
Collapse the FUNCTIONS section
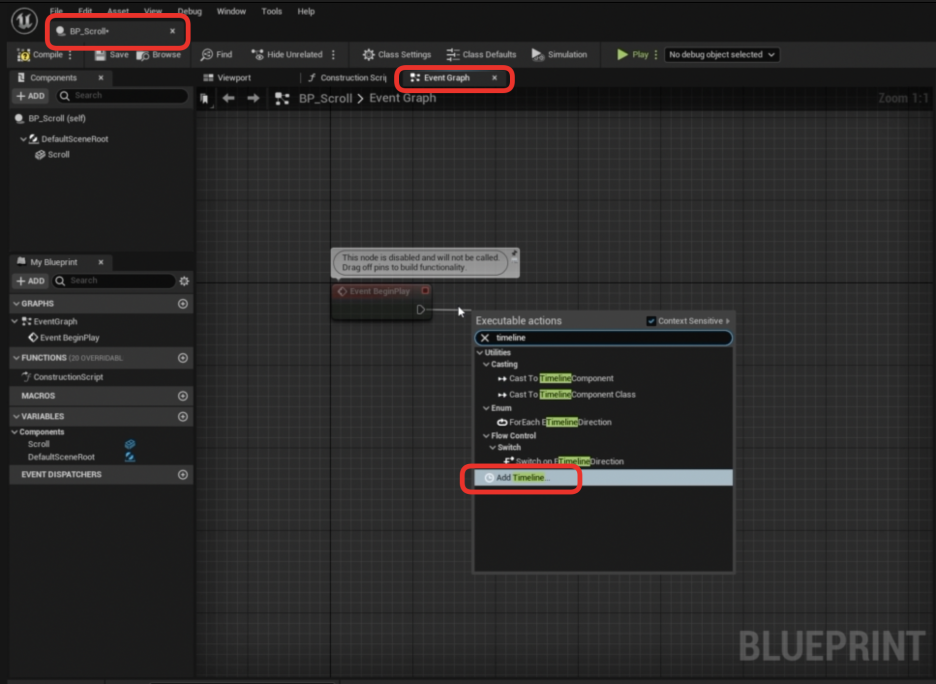(x=16, y=358)
